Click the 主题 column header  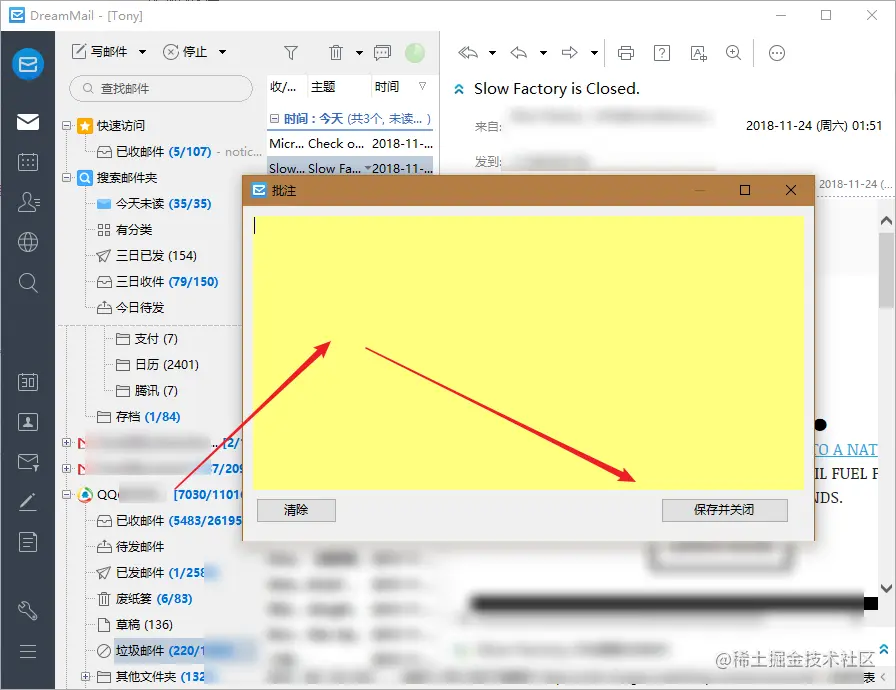[323, 87]
